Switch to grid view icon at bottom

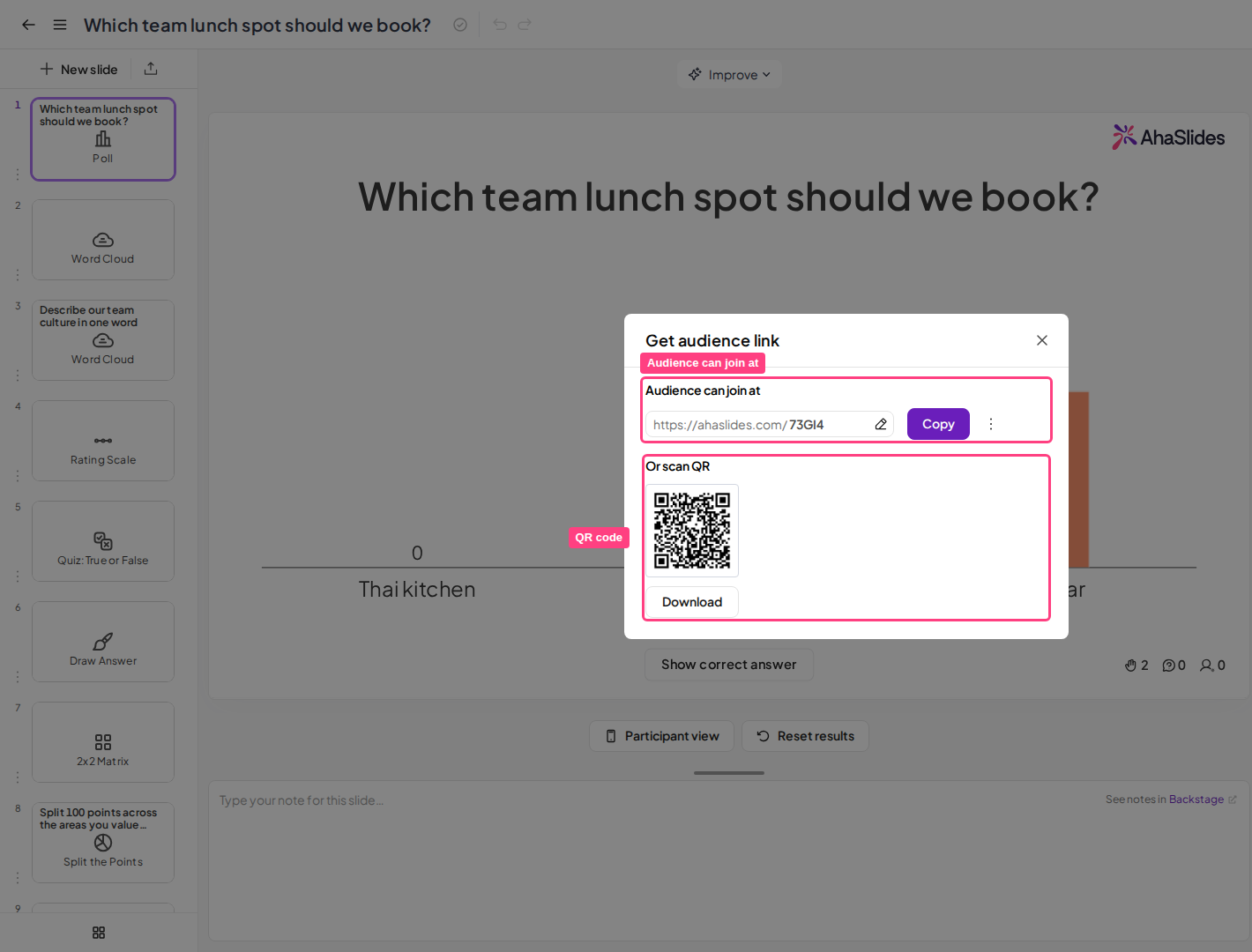pyautogui.click(x=99, y=933)
